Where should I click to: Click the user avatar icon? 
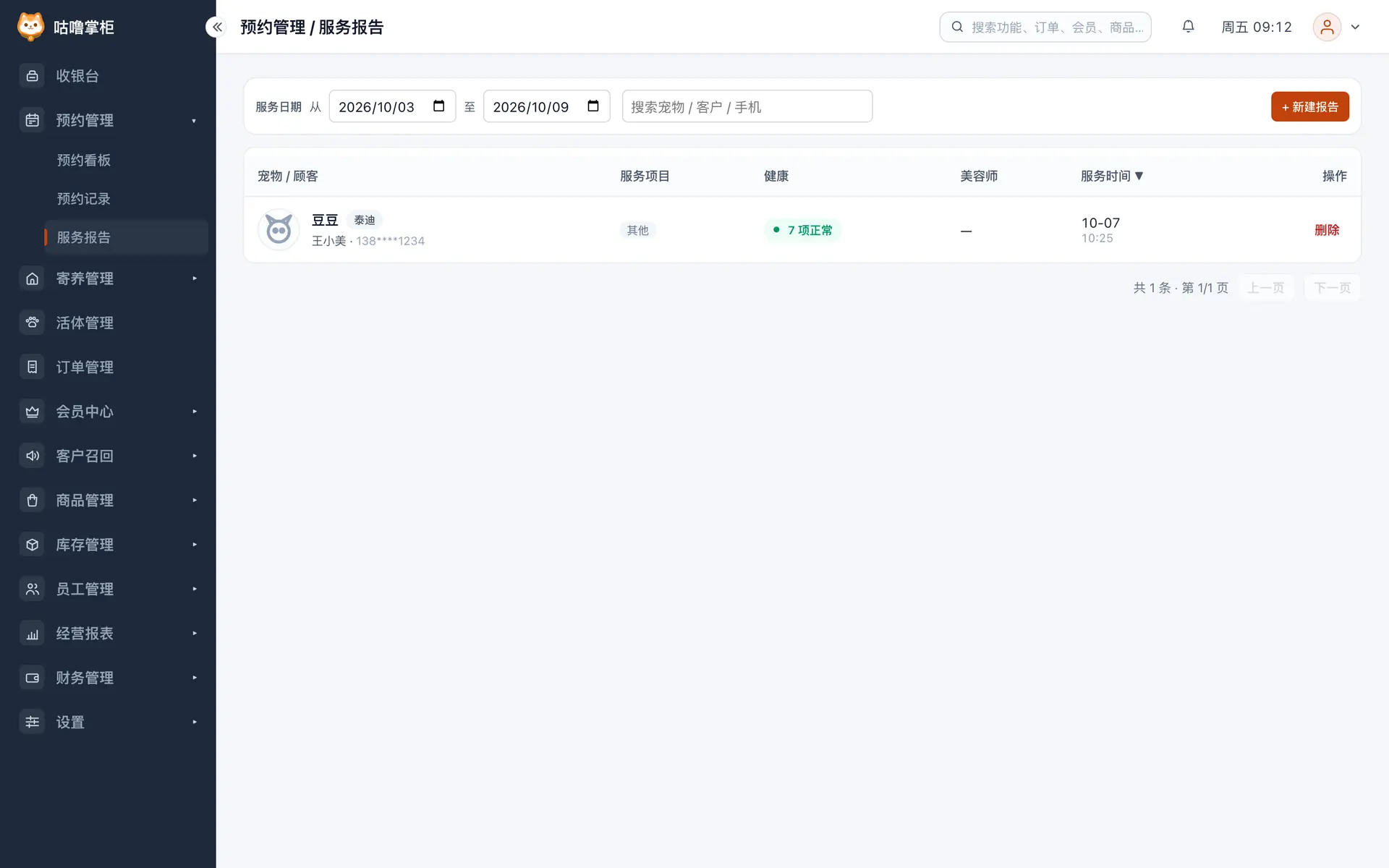click(x=1327, y=27)
